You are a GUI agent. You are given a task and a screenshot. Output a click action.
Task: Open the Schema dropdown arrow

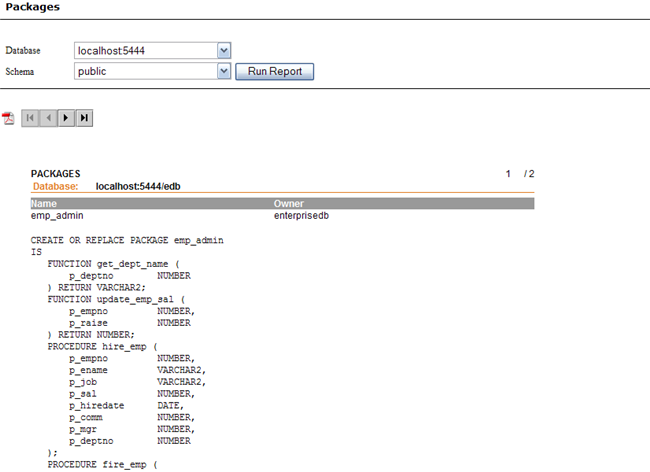click(224, 71)
